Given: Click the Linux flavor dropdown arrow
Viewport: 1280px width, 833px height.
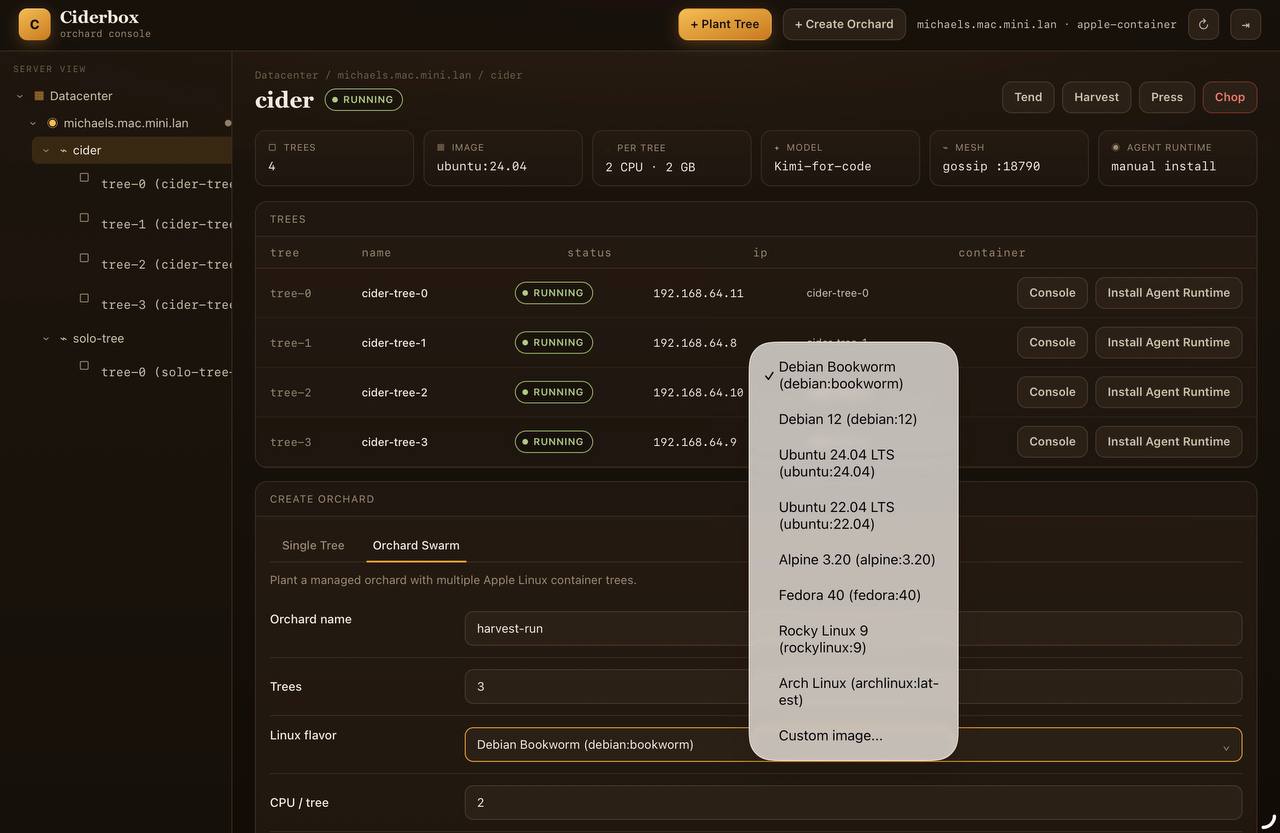Looking at the screenshot, I should [x=1226, y=747].
